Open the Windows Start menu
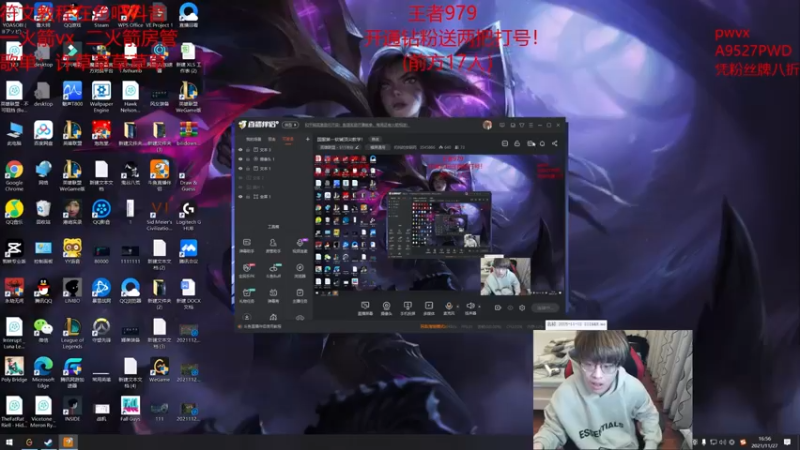This screenshot has width=800, height=450. (x=9, y=442)
